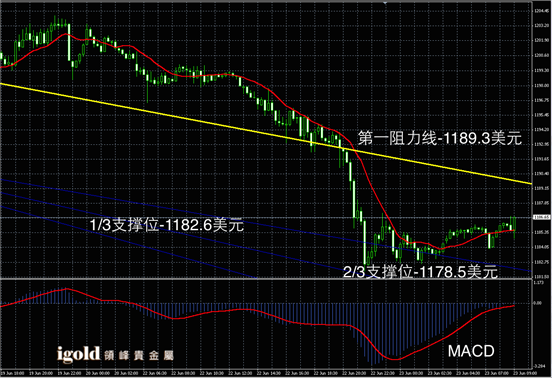Click the 20 Jun 00:00 time label
The width and height of the screenshot is (552, 378).
[98, 373]
